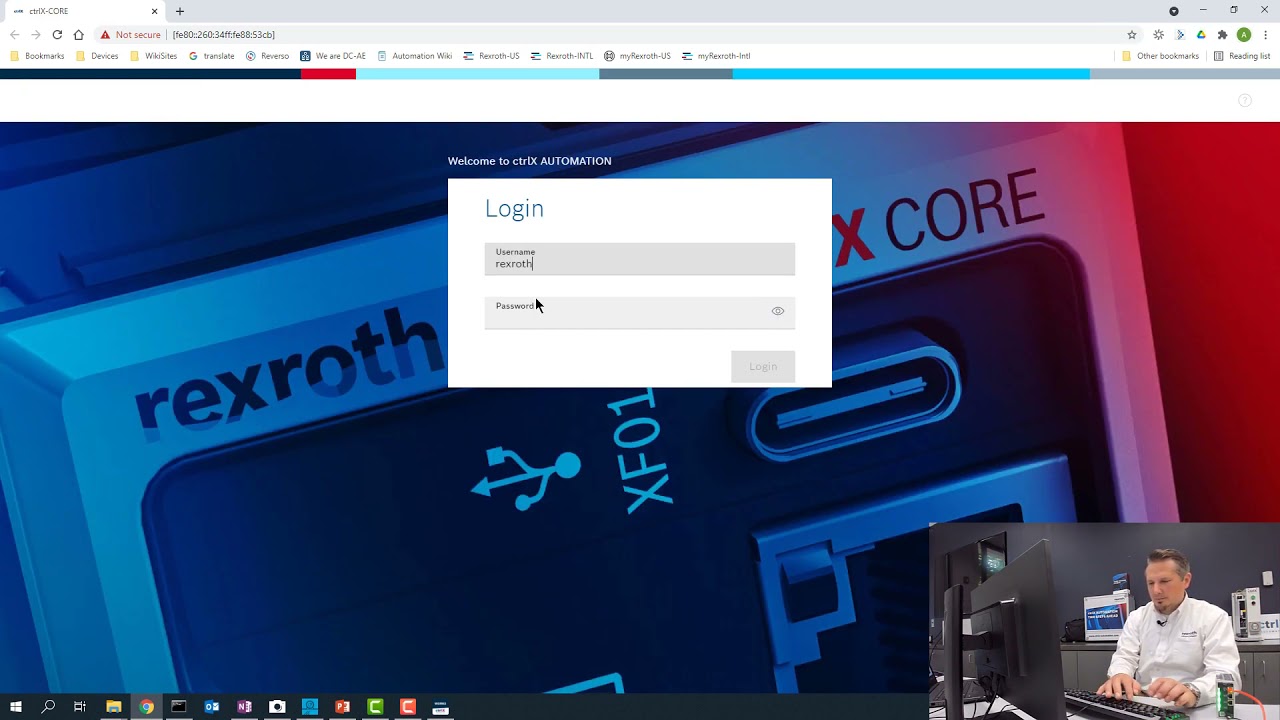The image size is (1280, 720).
Task: Open the Automation Wiki bookmark
Action: point(415,56)
